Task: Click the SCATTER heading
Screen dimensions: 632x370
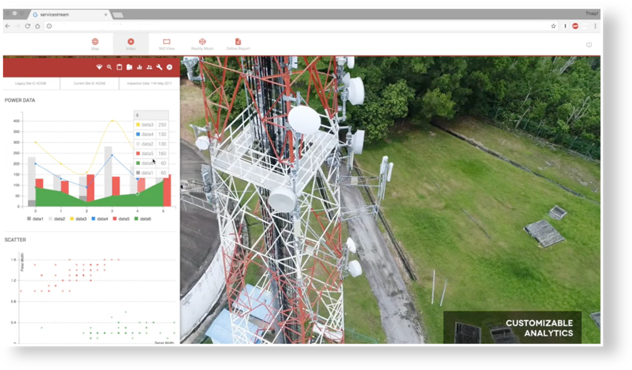Action: [15, 240]
